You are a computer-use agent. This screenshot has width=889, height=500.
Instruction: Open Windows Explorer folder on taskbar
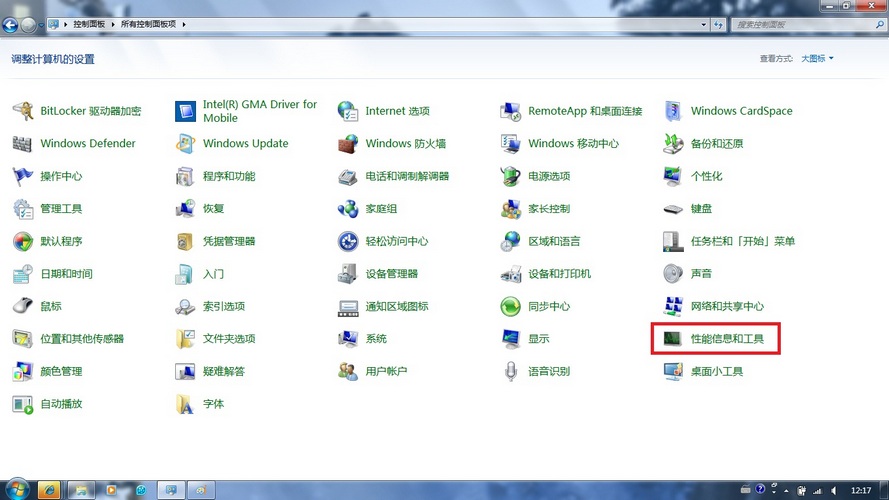[x=81, y=490]
